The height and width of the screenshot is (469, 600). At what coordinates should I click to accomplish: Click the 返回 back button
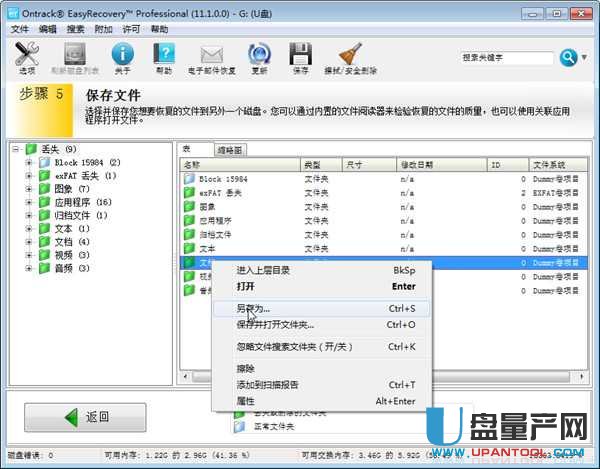click(85, 417)
